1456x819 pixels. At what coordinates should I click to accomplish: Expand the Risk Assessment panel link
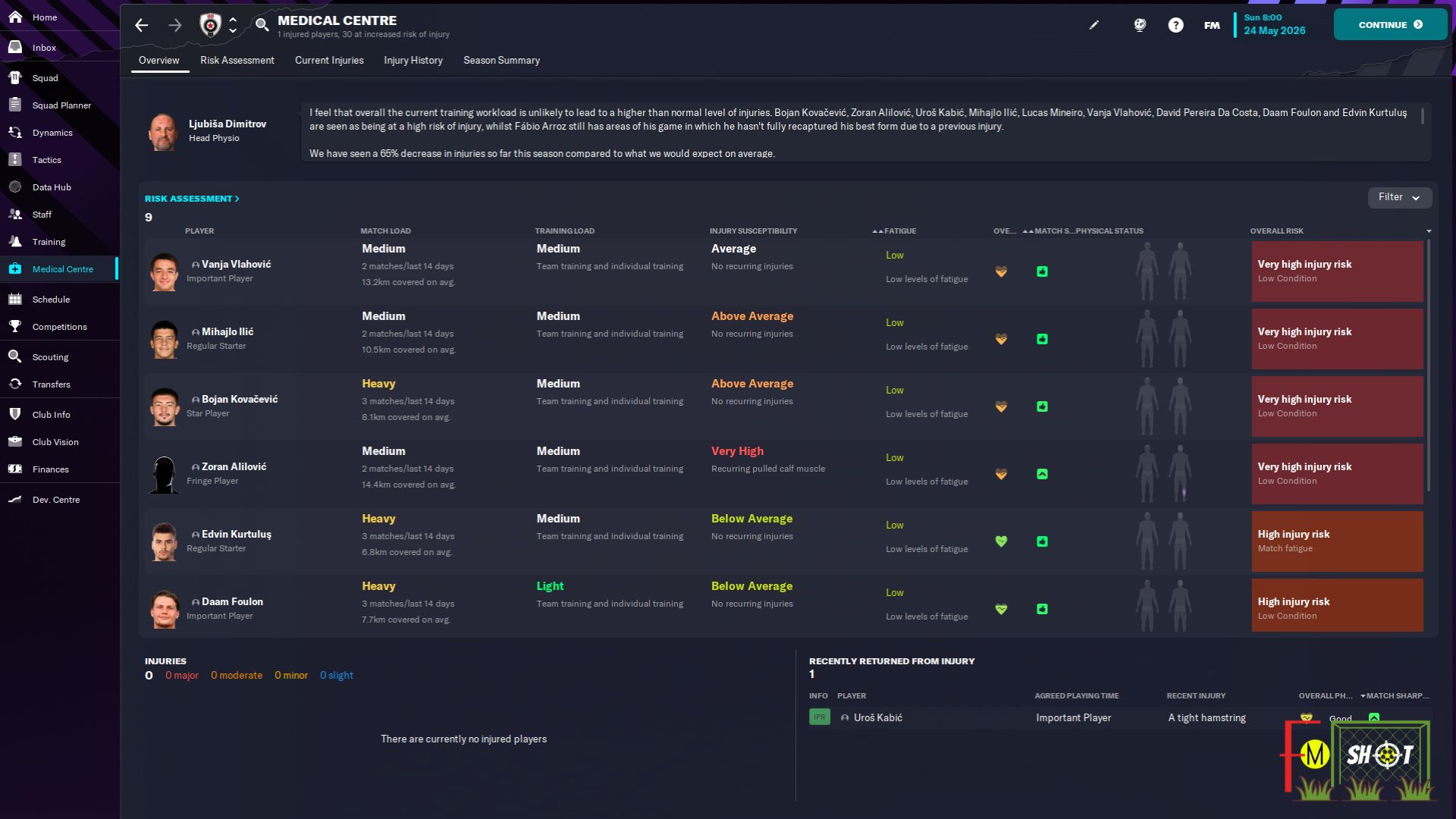click(192, 199)
